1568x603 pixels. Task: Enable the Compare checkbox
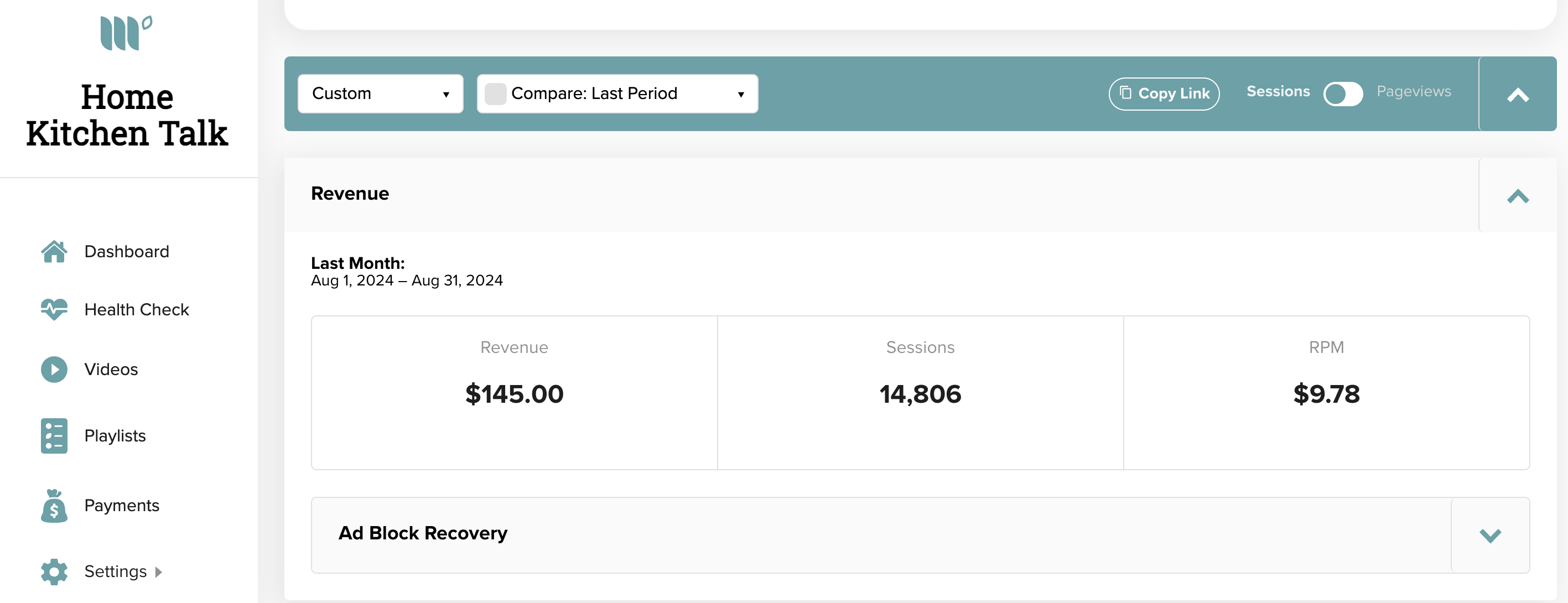496,93
